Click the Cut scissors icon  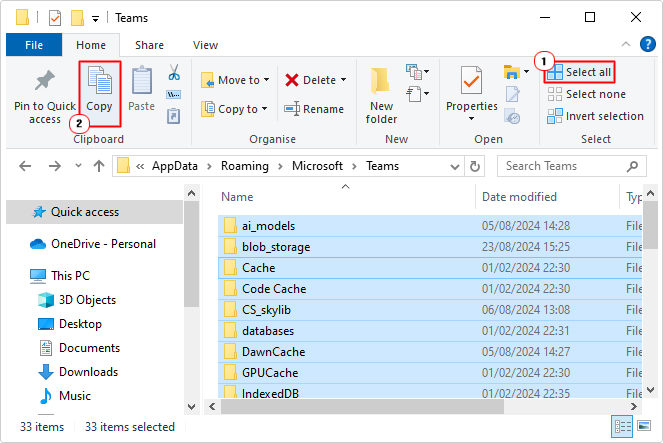coord(174,72)
